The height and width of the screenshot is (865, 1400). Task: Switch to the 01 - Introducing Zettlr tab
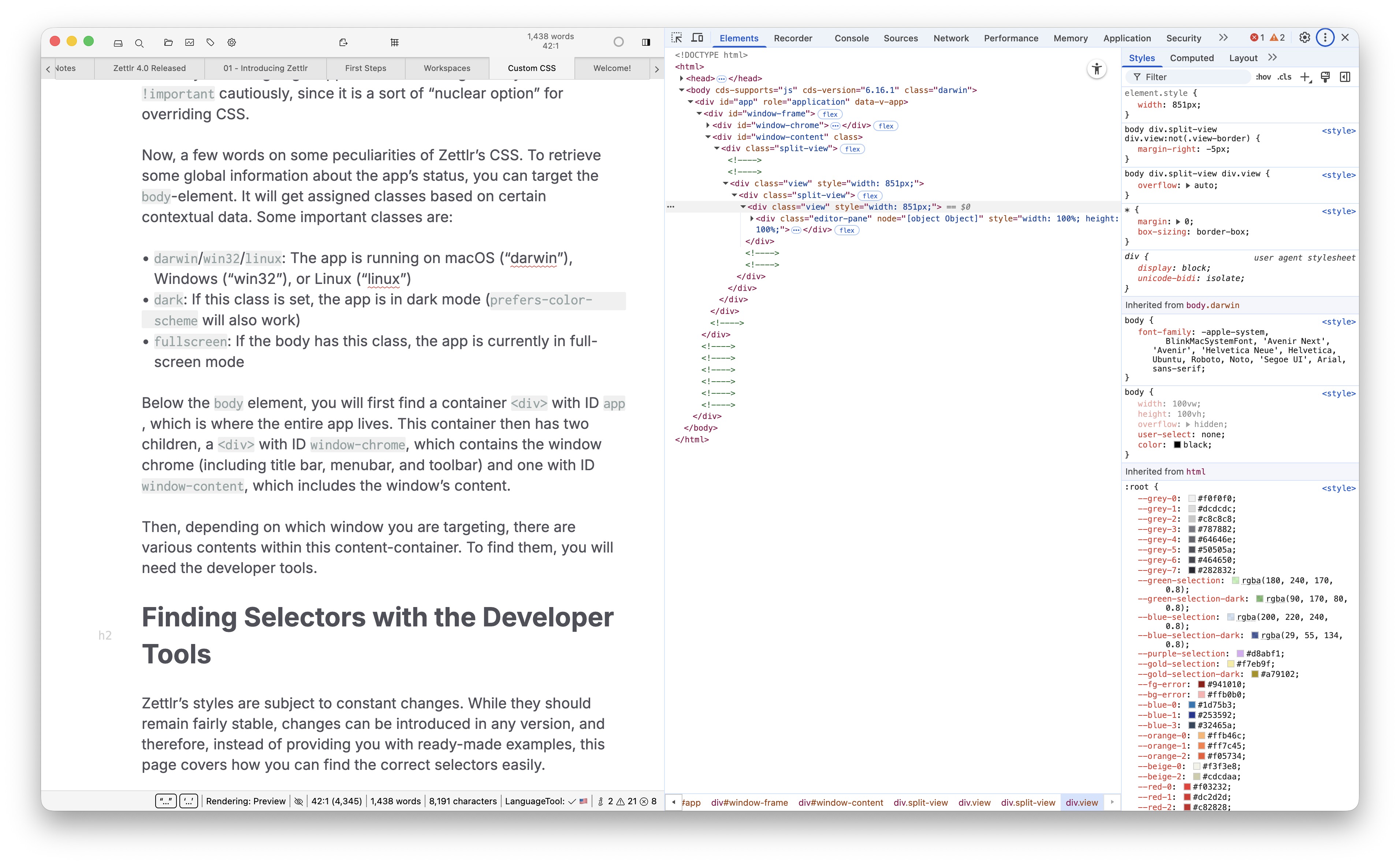click(x=265, y=68)
